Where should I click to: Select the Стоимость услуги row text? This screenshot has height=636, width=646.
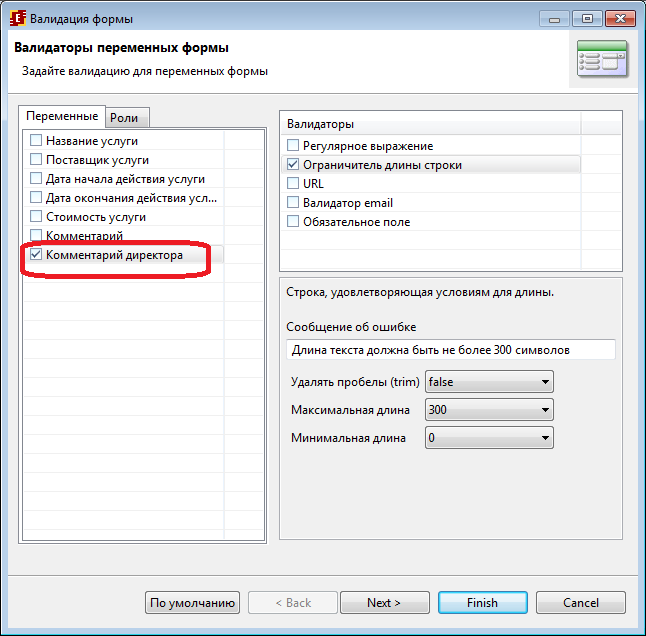click(x=96, y=217)
